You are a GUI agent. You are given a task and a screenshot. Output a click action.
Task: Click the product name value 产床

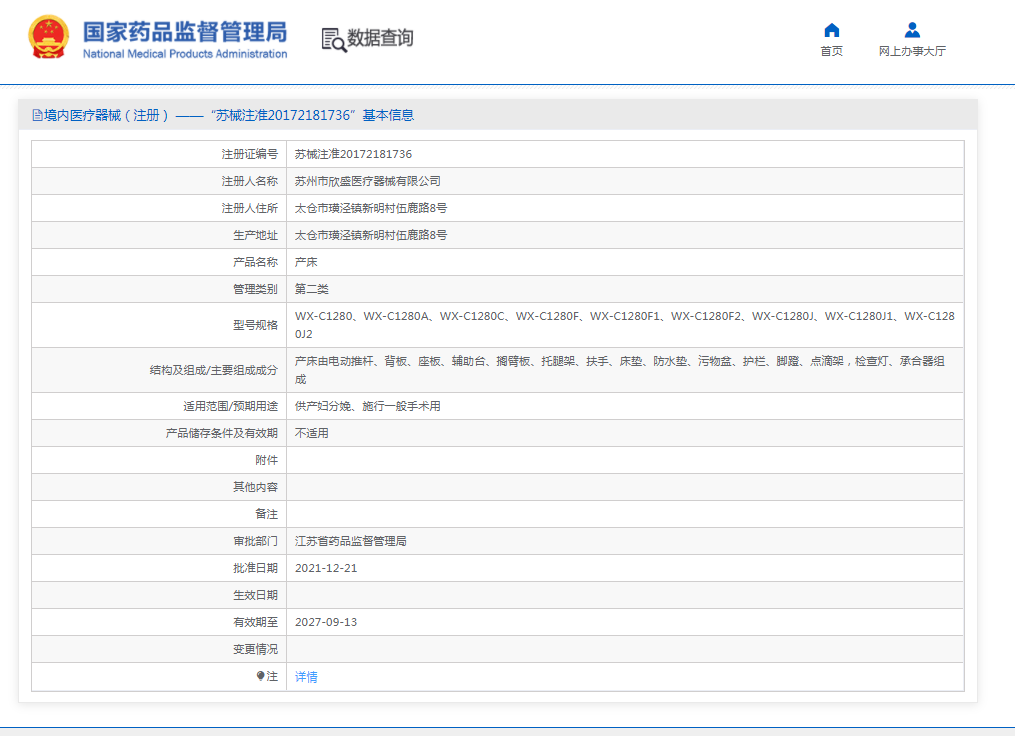(x=306, y=262)
